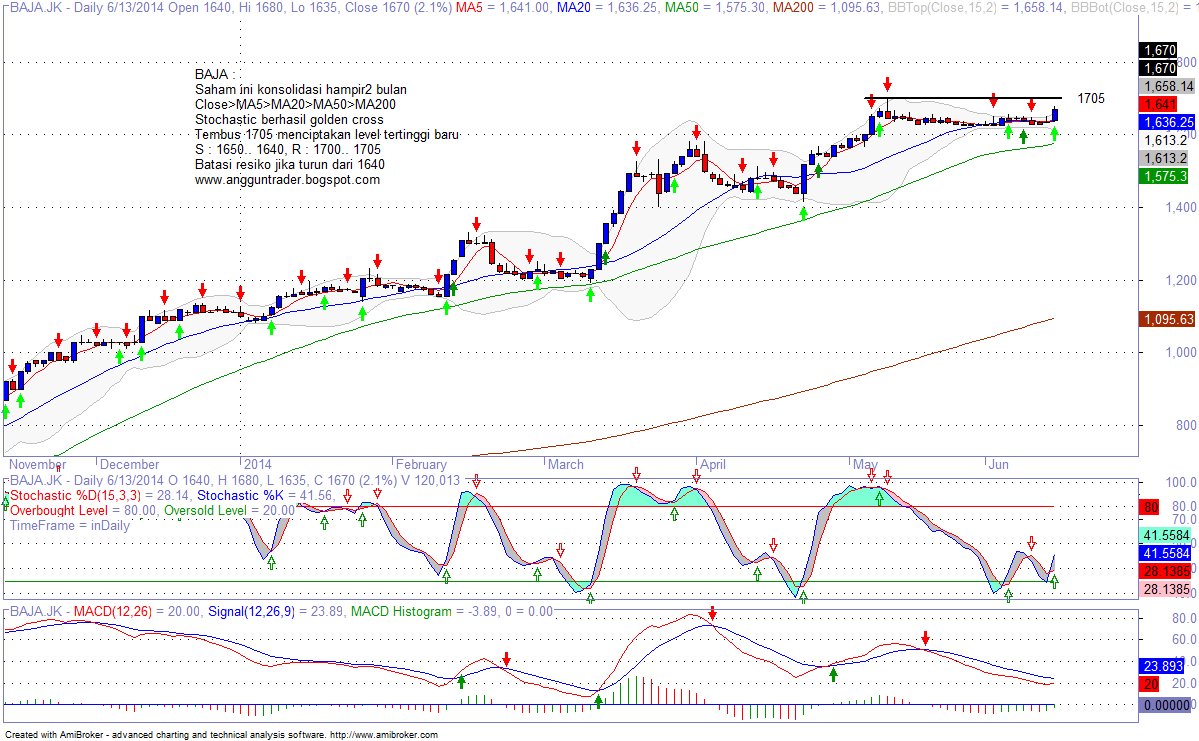Click the pink 28.1385 stochastic value tag
Image resolution: width=1199 pixels, height=741 pixels.
[x=1166, y=590]
